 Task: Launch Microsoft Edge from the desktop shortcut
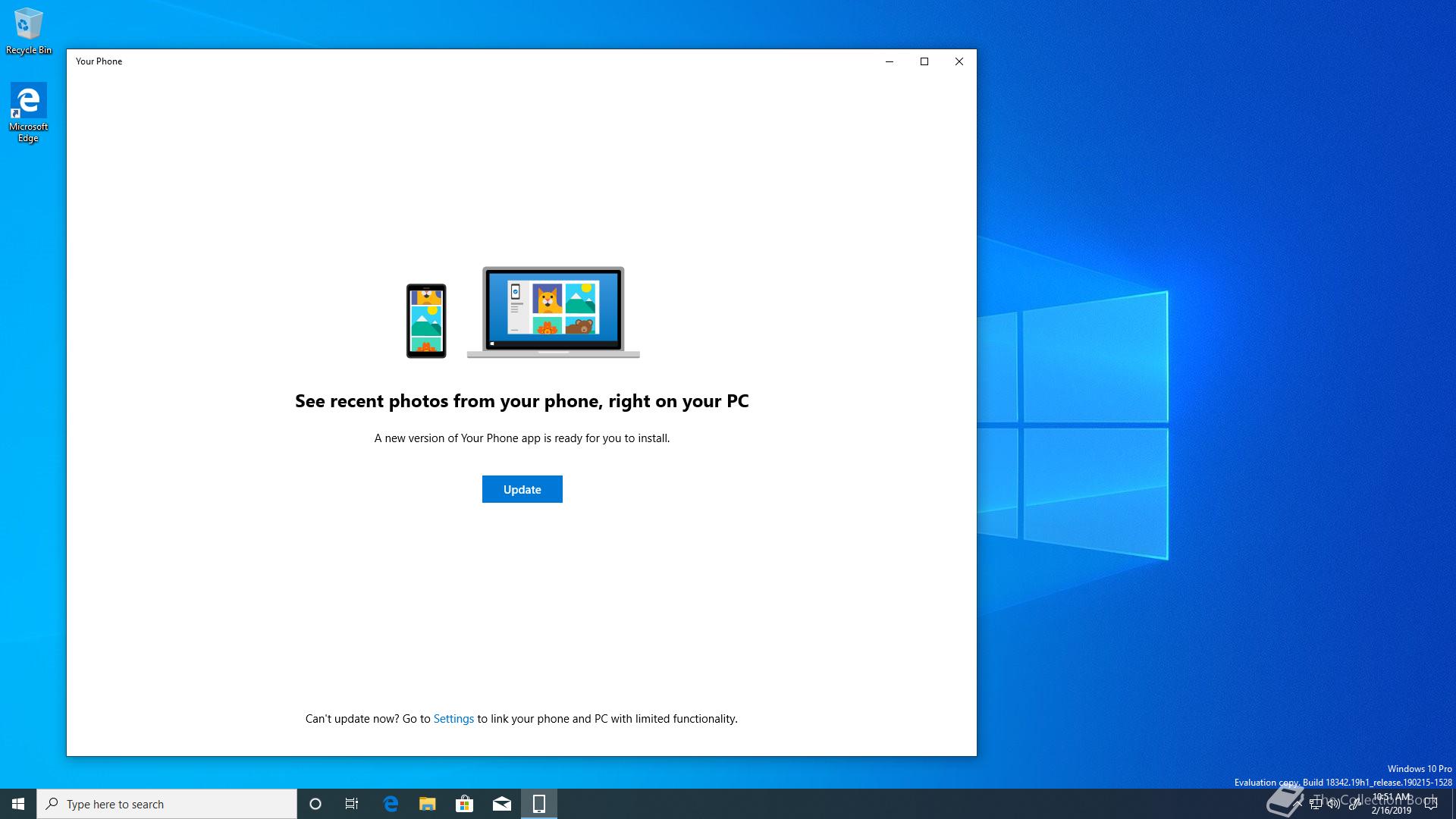(29, 112)
